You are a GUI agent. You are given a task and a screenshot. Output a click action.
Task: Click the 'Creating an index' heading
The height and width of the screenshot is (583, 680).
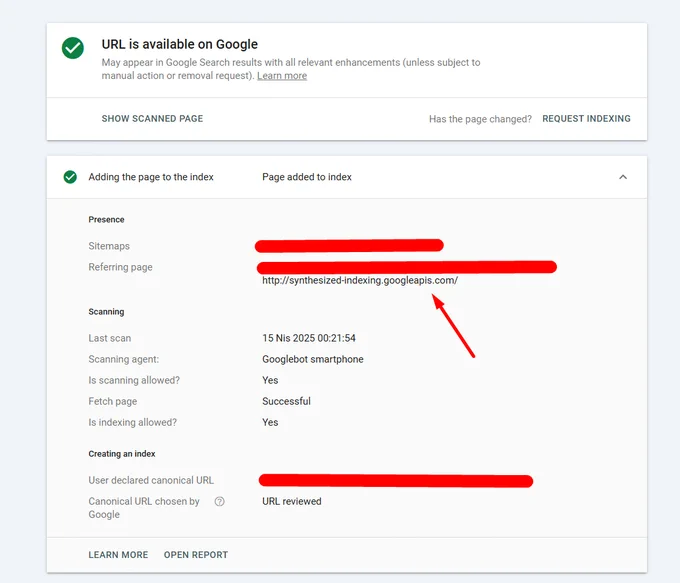tap(122, 454)
